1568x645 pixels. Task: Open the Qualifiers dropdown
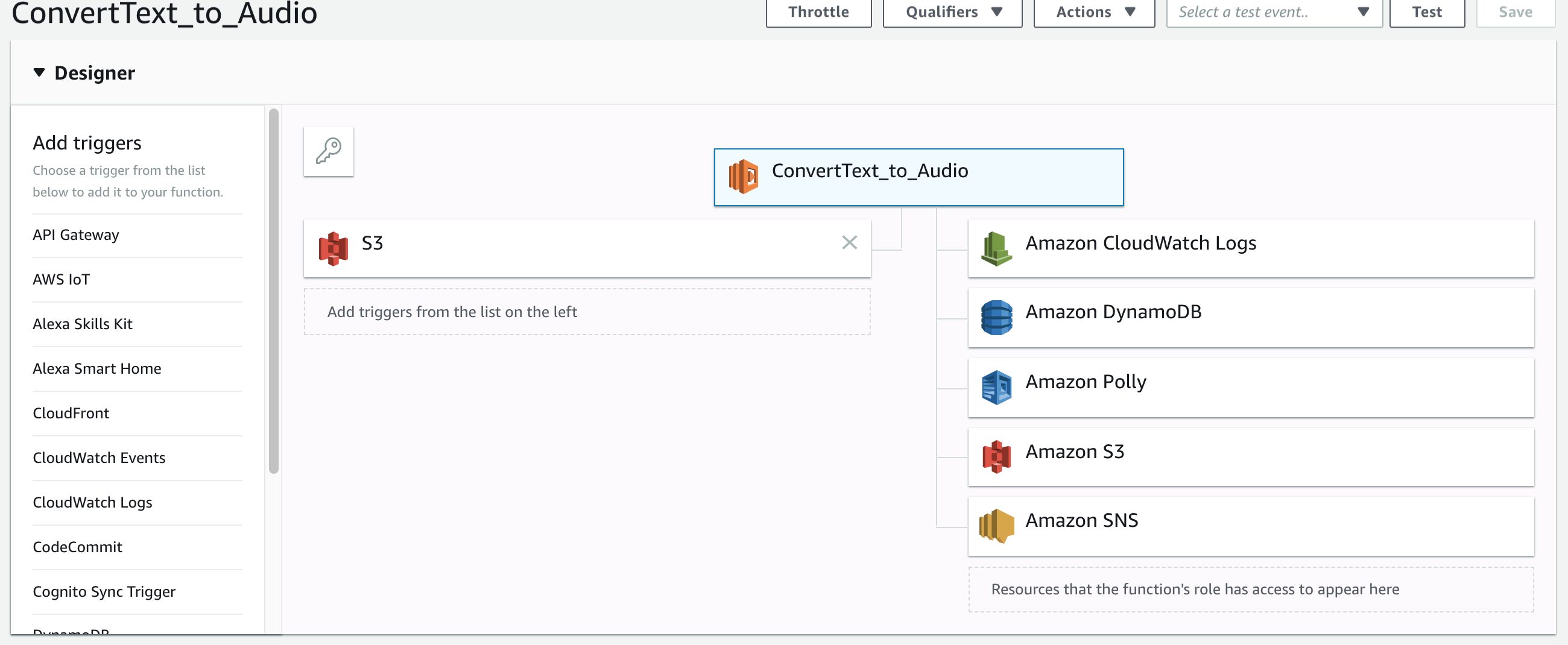952,12
